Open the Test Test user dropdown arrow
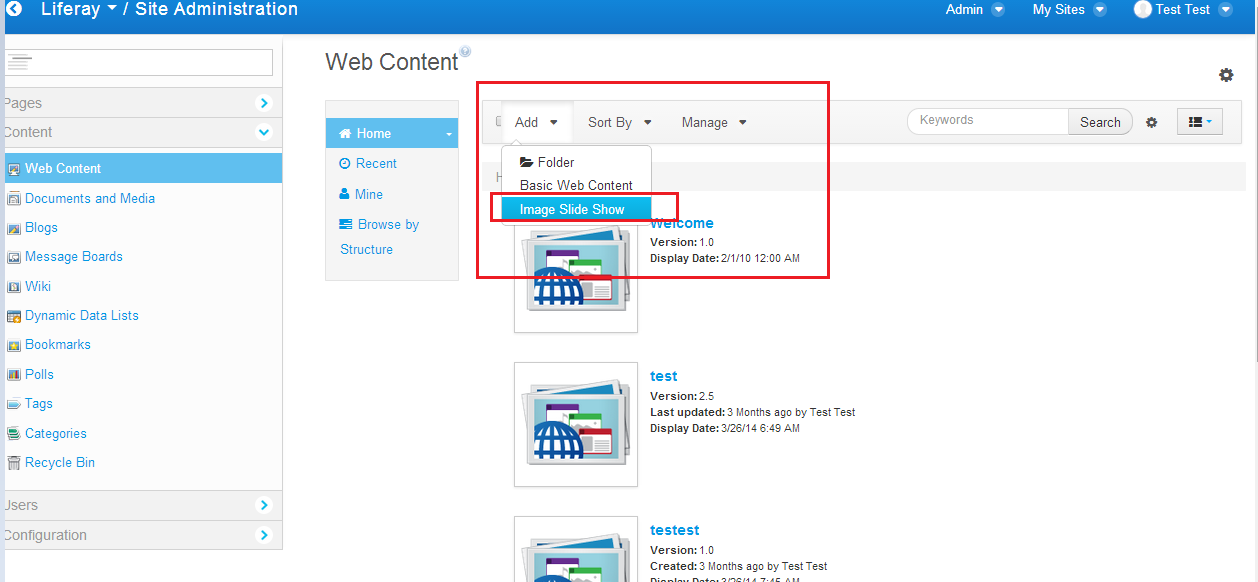The width and height of the screenshot is (1258, 582). pos(1226,10)
